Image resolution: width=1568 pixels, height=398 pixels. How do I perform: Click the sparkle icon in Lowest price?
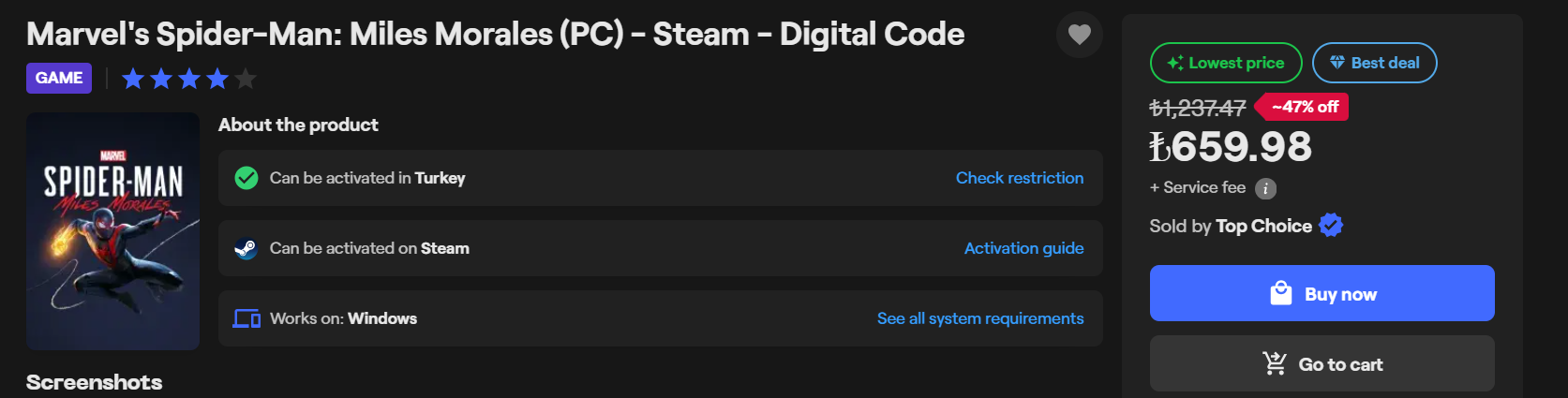point(1174,63)
